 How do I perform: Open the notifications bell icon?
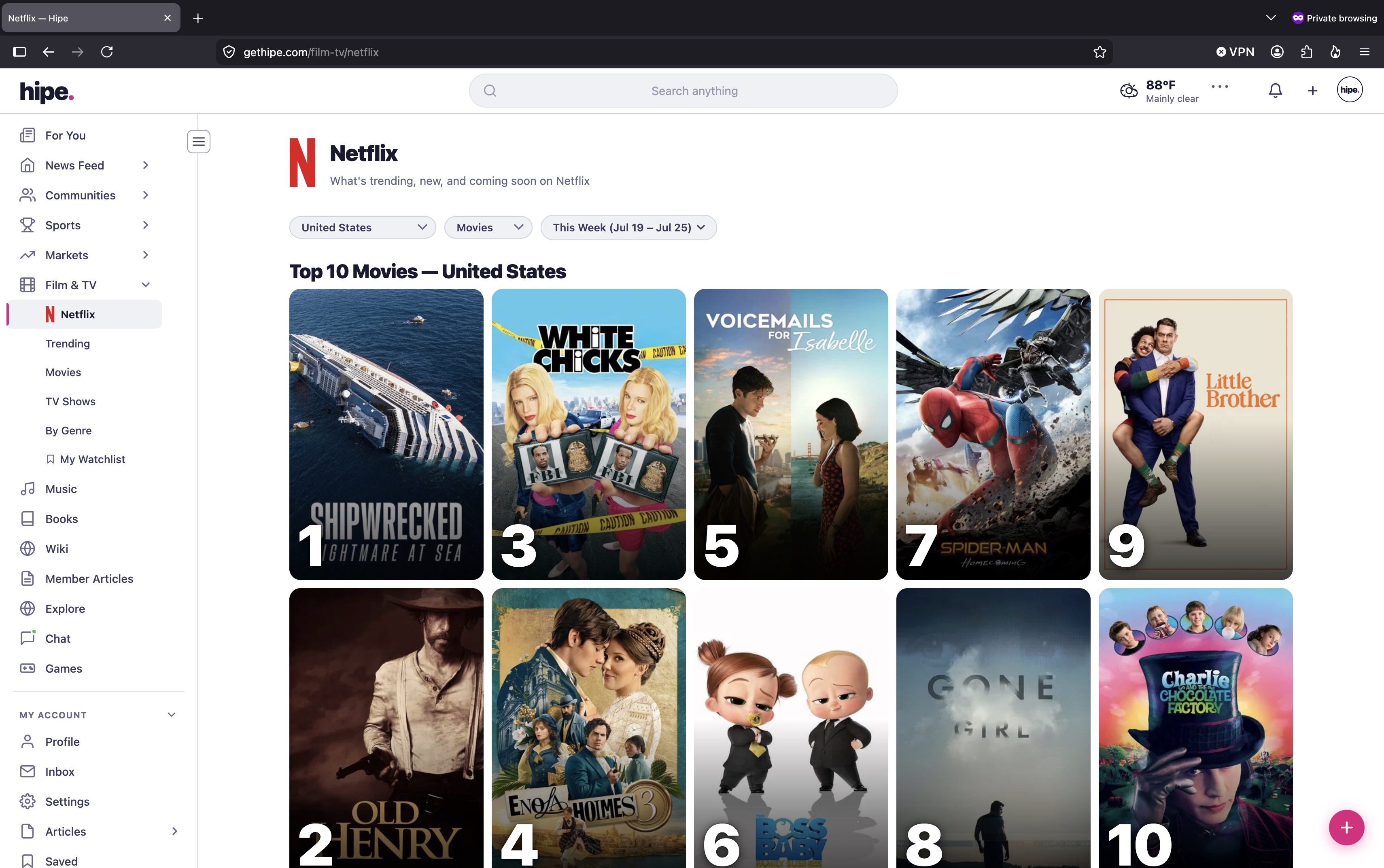pyautogui.click(x=1275, y=90)
